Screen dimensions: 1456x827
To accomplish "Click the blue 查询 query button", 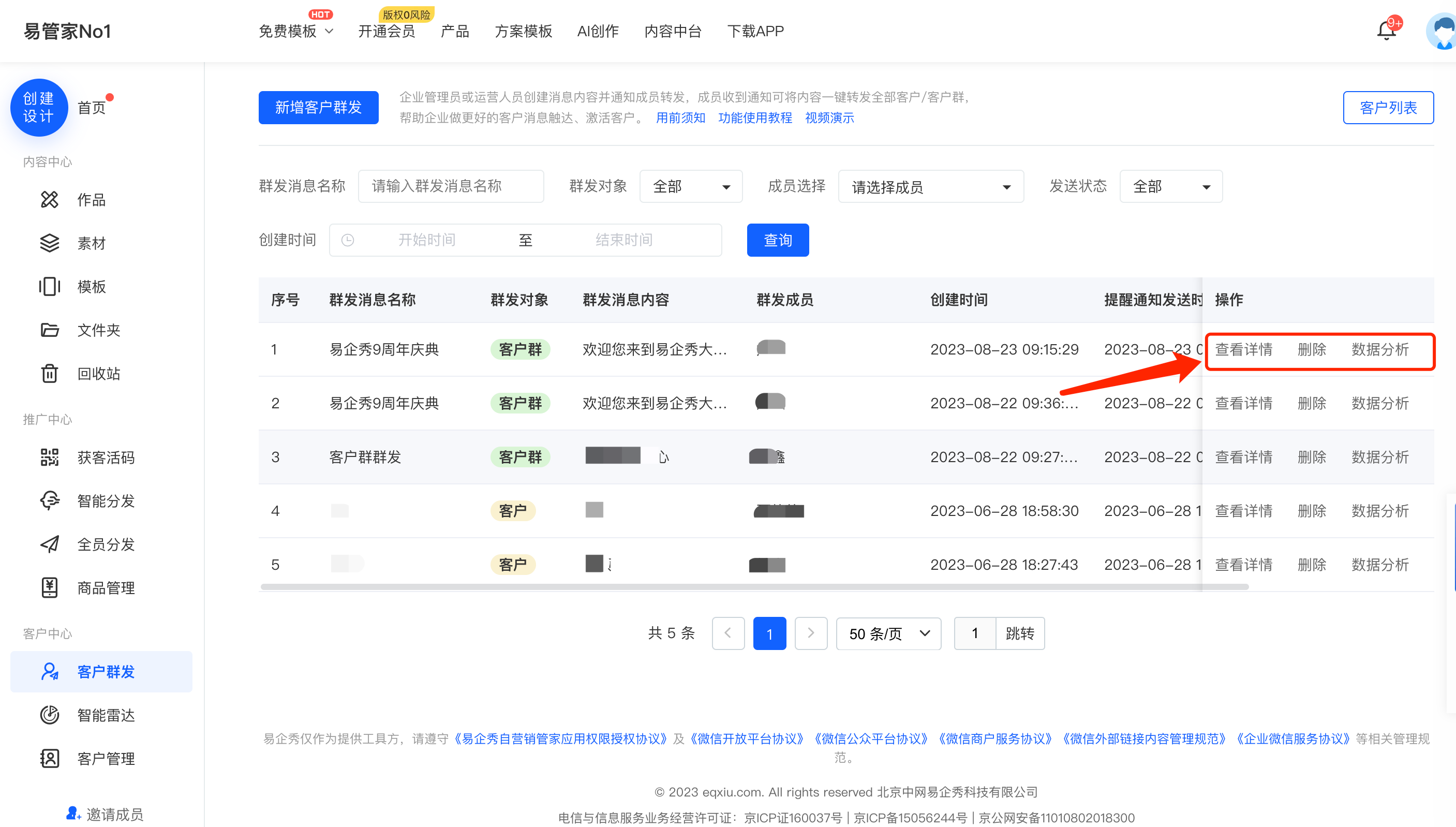I will click(x=777, y=240).
